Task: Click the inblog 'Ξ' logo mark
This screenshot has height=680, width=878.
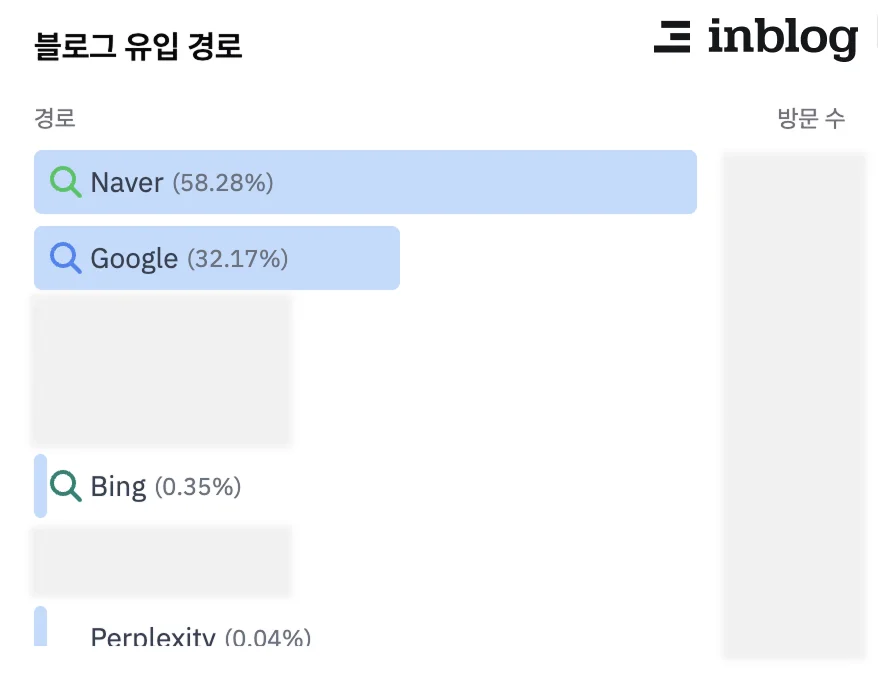Action: 674,37
